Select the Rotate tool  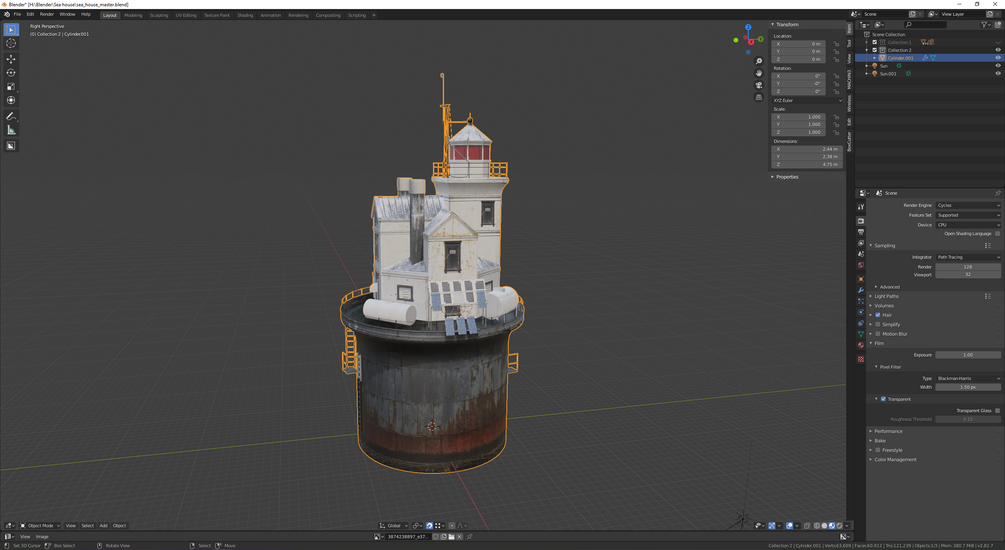tap(11, 72)
